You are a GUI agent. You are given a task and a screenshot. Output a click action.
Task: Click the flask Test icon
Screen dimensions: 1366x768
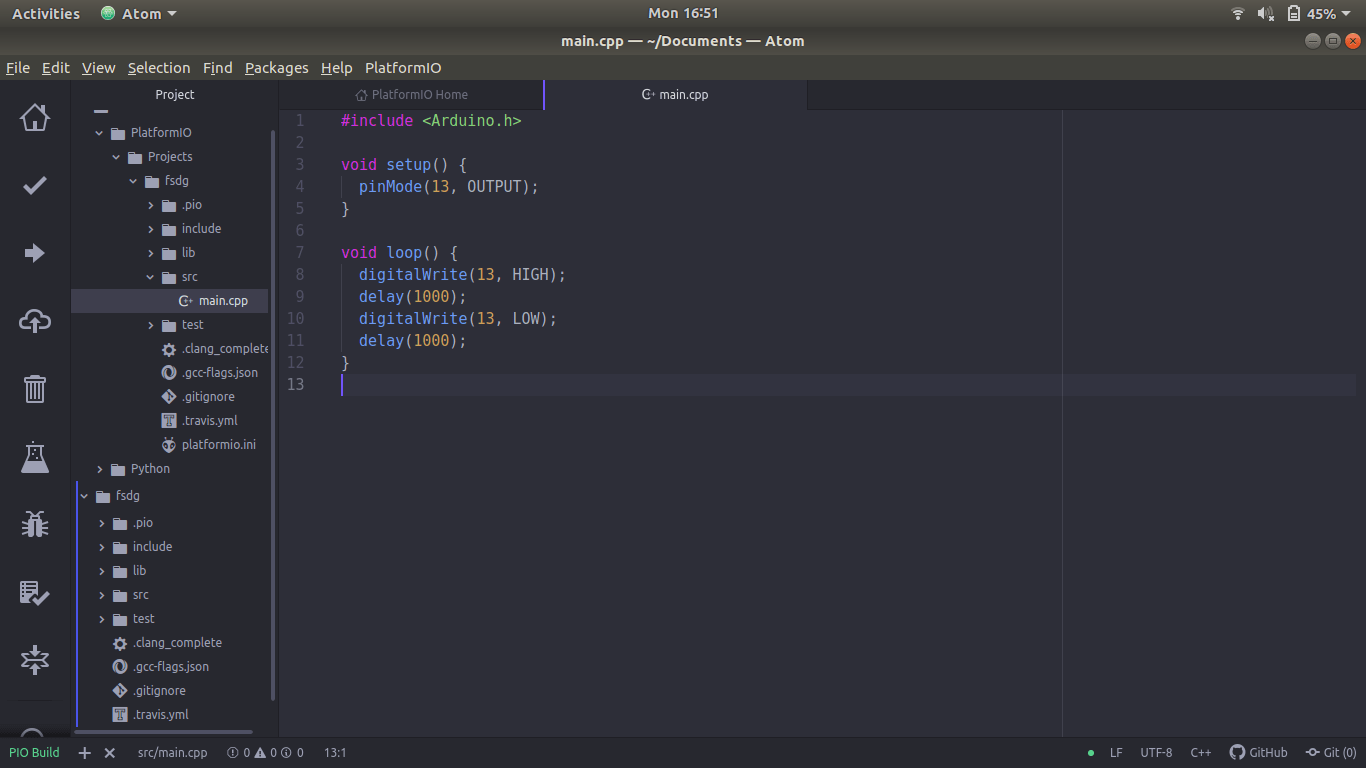point(35,457)
